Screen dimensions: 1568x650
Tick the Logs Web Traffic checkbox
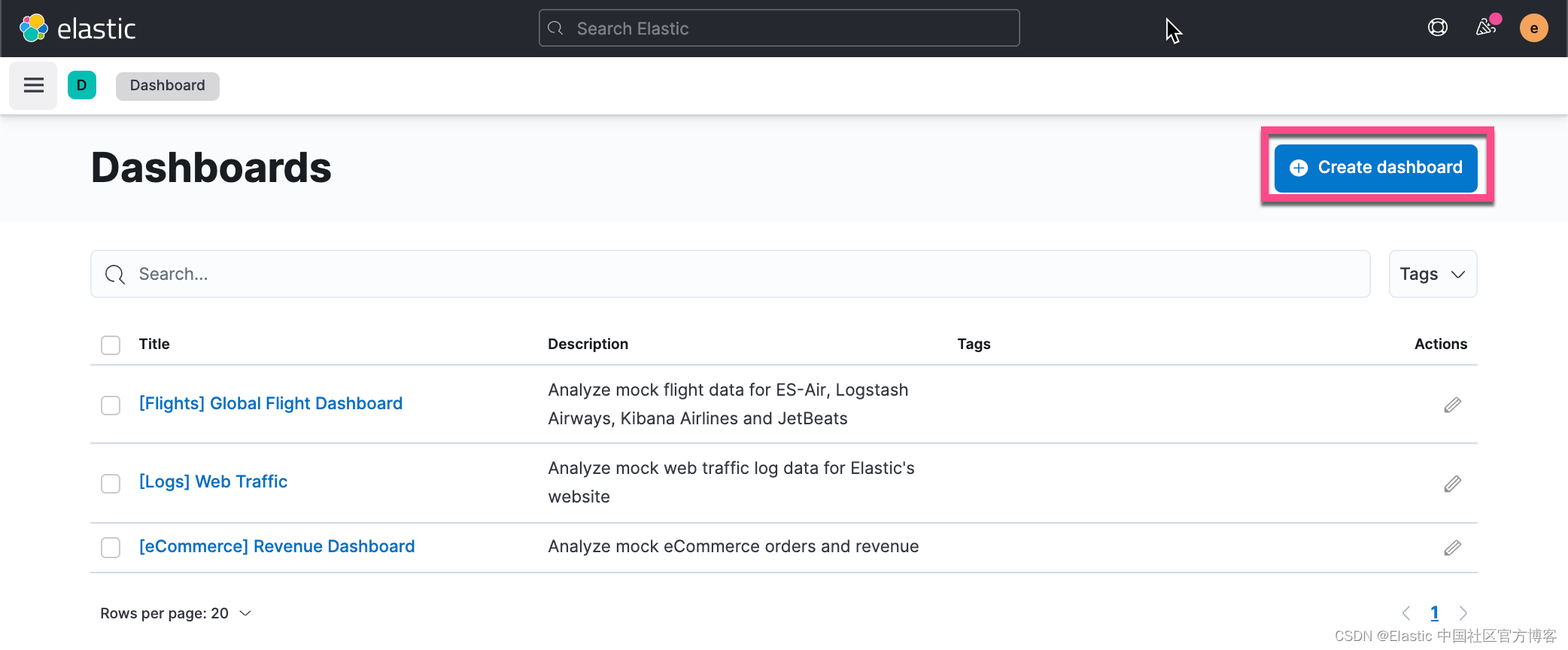111,483
